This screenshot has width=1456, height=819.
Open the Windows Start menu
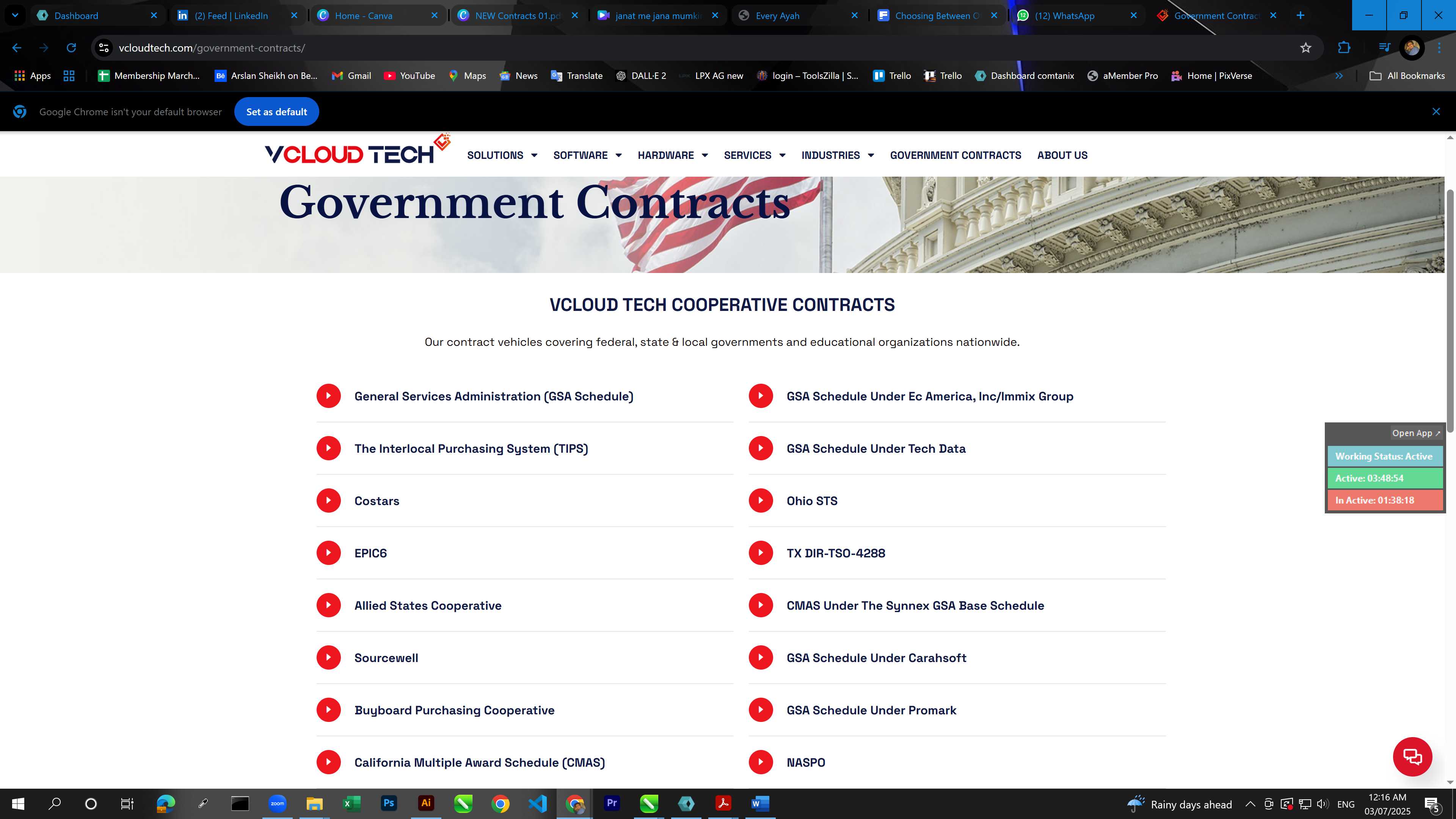click(x=18, y=803)
